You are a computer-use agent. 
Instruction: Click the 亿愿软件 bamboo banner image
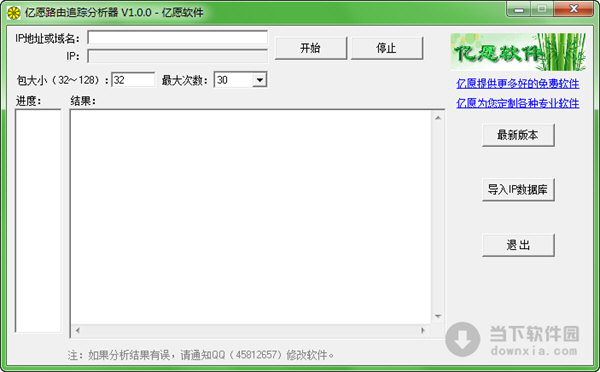pos(518,52)
